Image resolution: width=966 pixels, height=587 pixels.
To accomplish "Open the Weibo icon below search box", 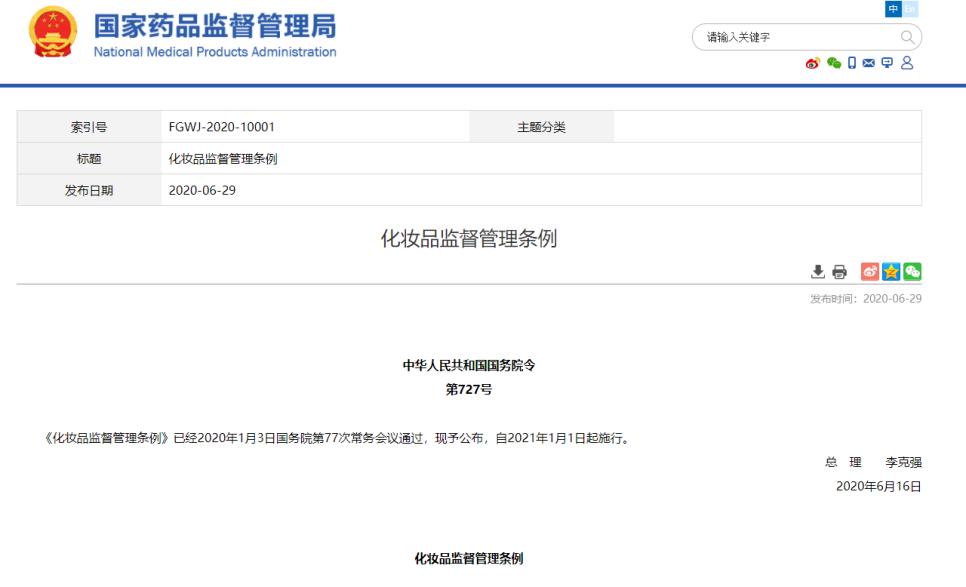I will click(x=813, y=63).
